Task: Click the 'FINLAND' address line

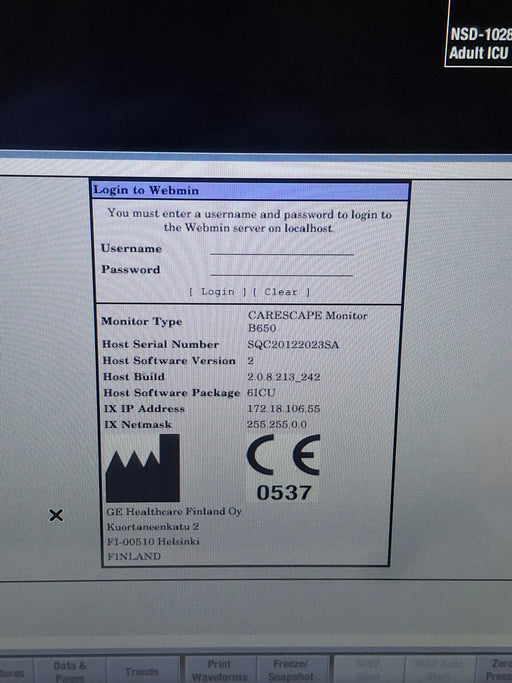Action: [x=134, y=556]
